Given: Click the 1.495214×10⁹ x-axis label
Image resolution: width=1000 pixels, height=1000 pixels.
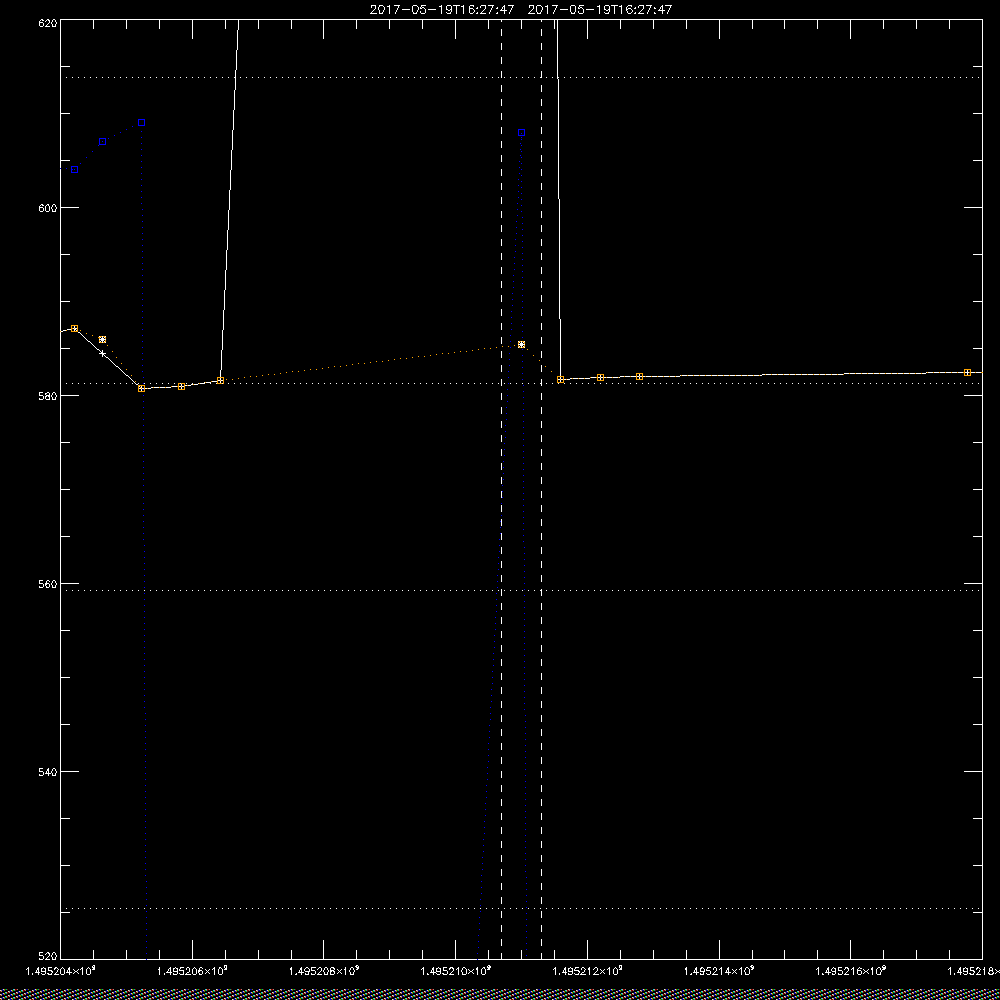Looking at the screenshot, I should pyautogui.click(x=719, y=971).
